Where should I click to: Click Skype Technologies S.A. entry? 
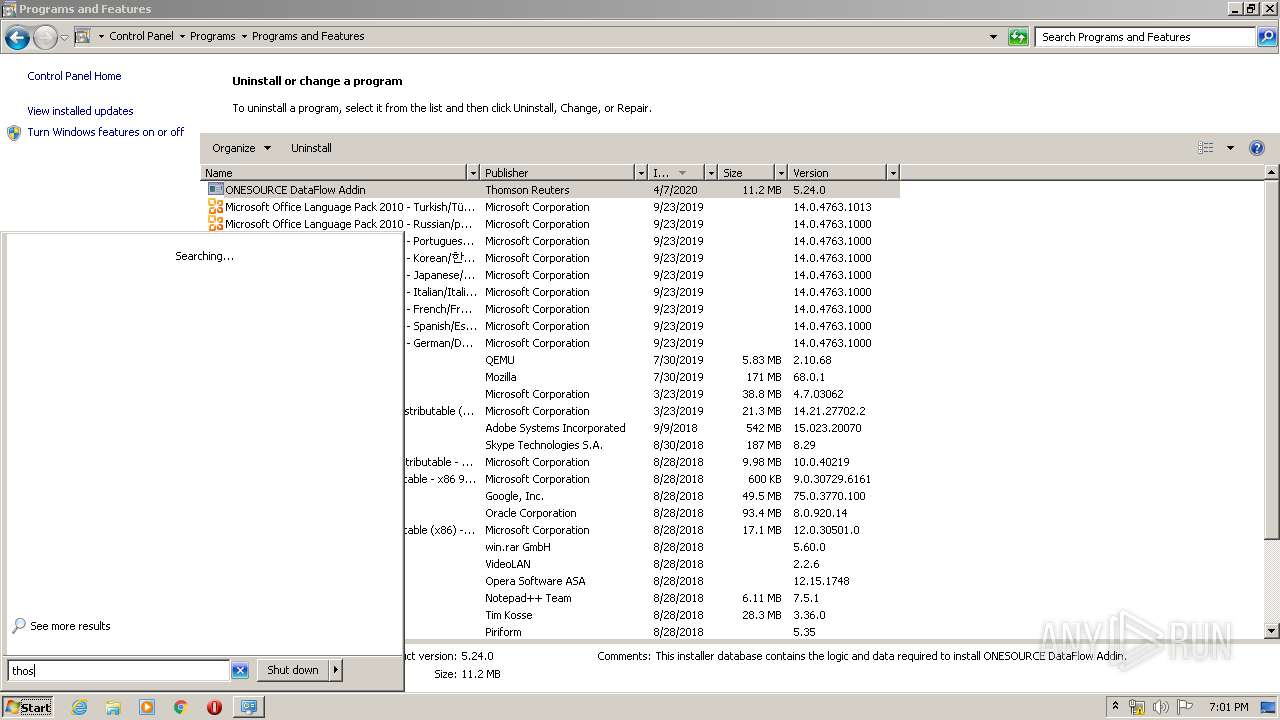point(544,445)
